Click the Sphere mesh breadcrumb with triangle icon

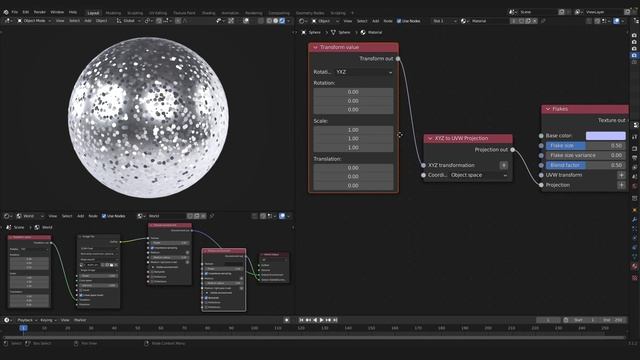pos(340,32)
